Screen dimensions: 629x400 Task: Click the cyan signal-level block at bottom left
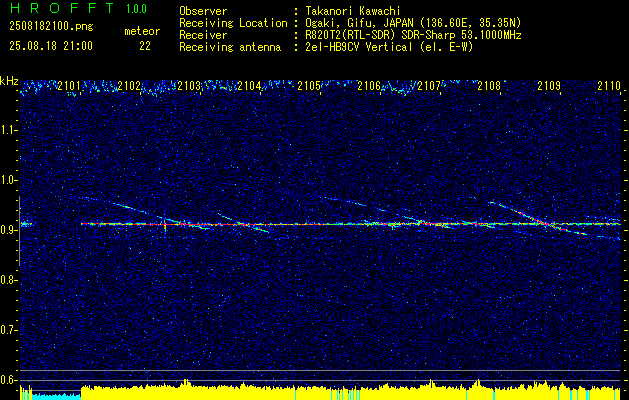click(x=56, y=396)
